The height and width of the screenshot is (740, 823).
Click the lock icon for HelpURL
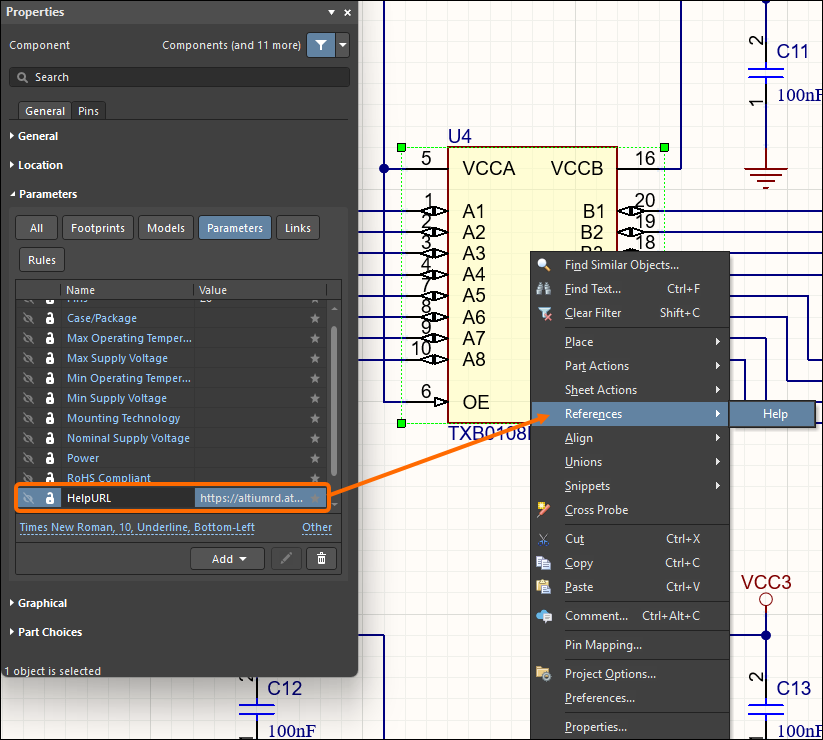pos(49,498)
